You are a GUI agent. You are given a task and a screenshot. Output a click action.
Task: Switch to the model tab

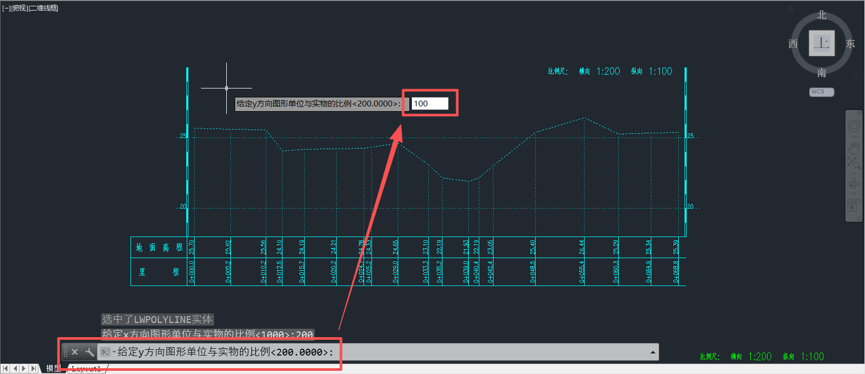tap(53, 368)
